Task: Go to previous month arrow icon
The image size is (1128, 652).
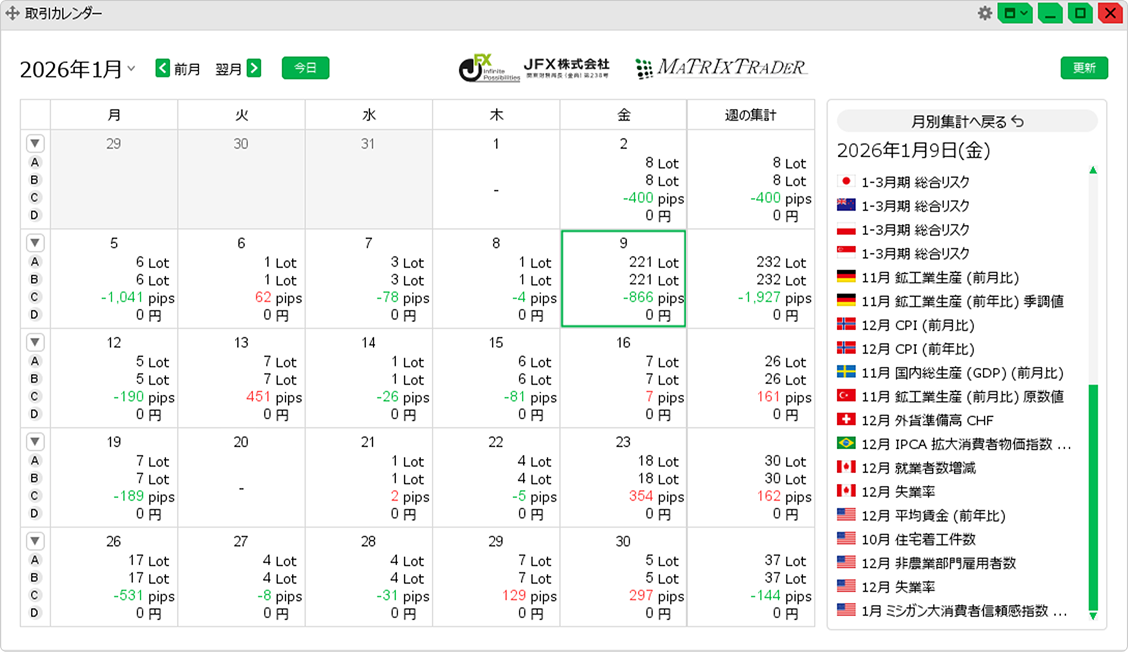Action: 163,68
